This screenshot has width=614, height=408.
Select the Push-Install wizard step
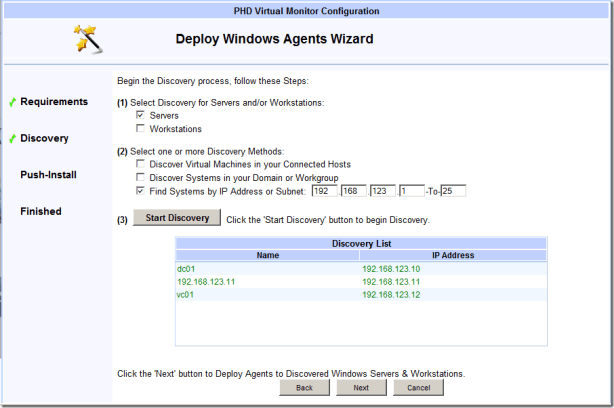(48, 175)
